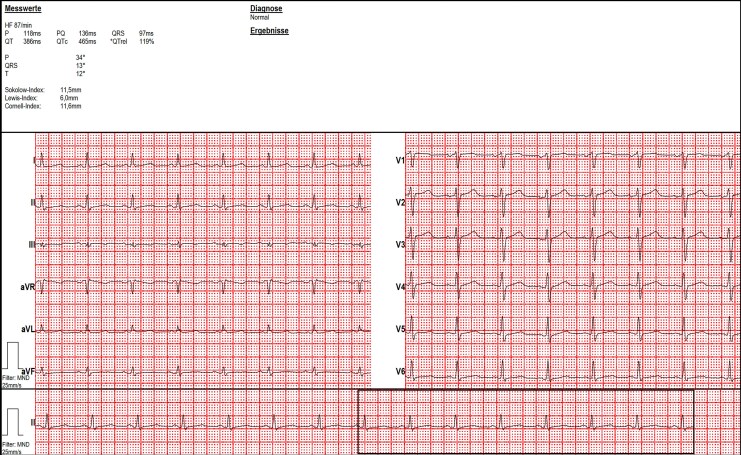Click the lead III label

32,245
